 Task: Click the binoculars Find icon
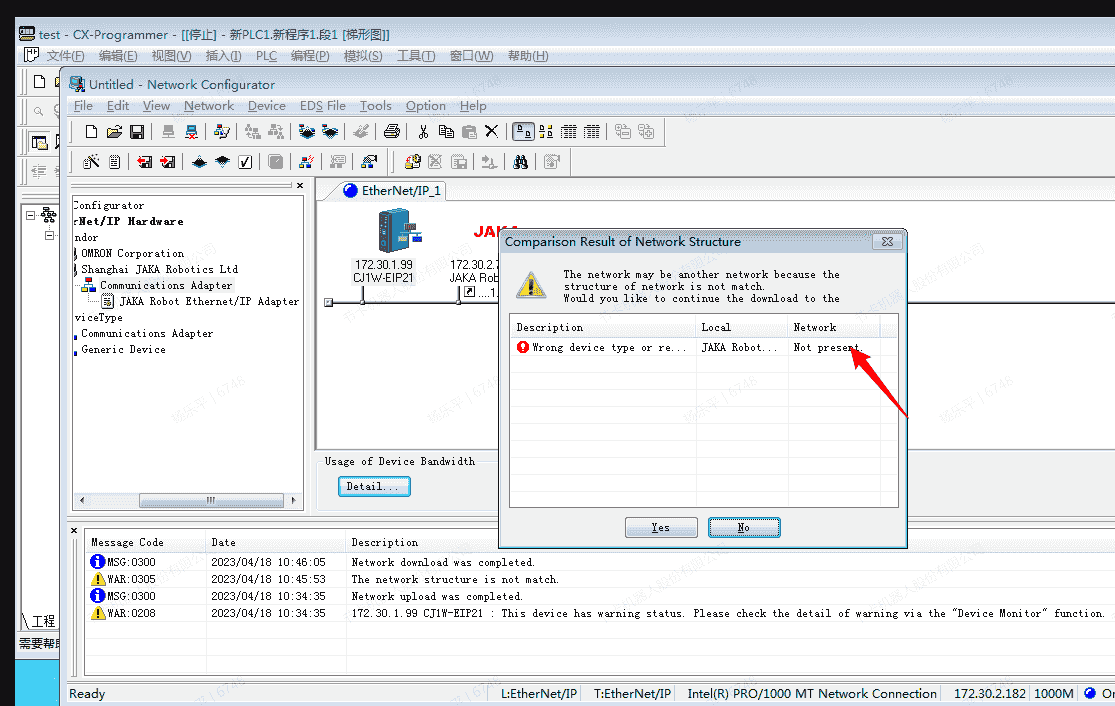pyautogui.click(x=520, y=161)
